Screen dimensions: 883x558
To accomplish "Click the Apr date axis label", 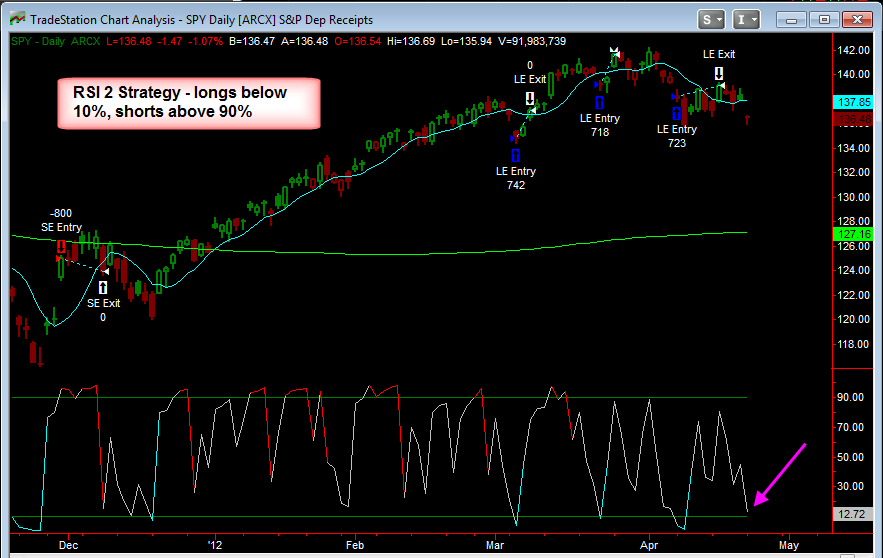I will click(x=649, y=545).
